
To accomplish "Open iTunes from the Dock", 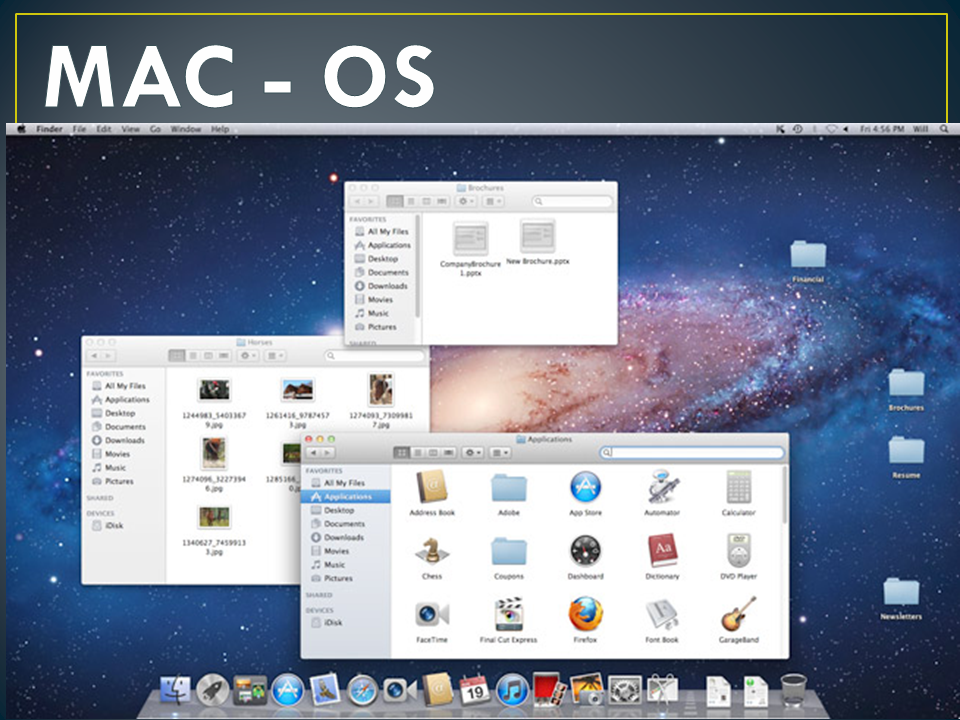I will [512, 690].
